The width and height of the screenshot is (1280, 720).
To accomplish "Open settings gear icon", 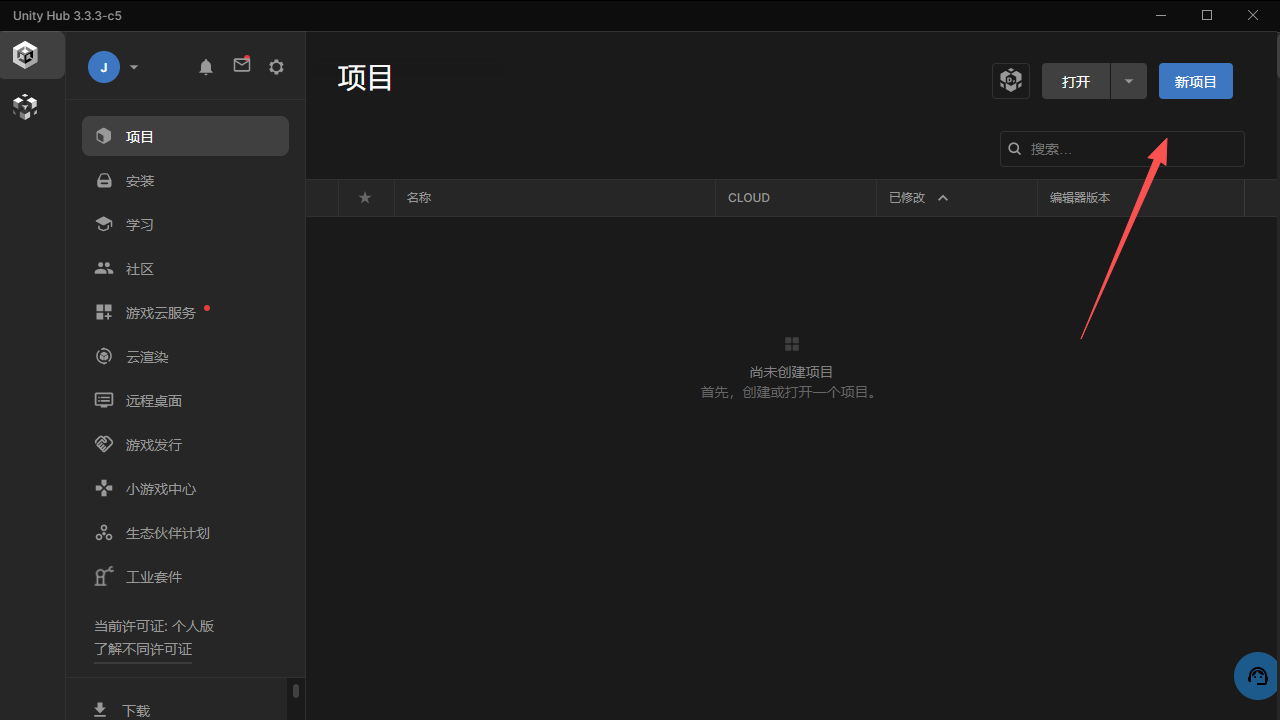I will tap(277, 67).
